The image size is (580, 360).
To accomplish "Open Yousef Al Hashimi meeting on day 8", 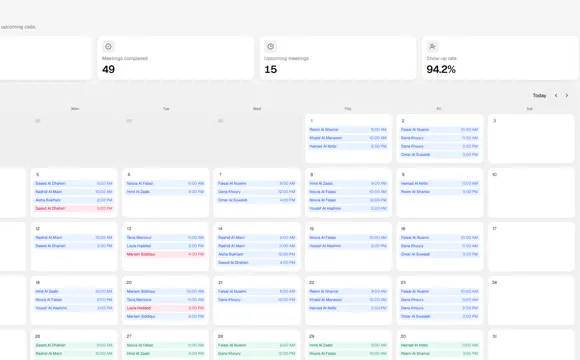I will [x=348, y=208].
